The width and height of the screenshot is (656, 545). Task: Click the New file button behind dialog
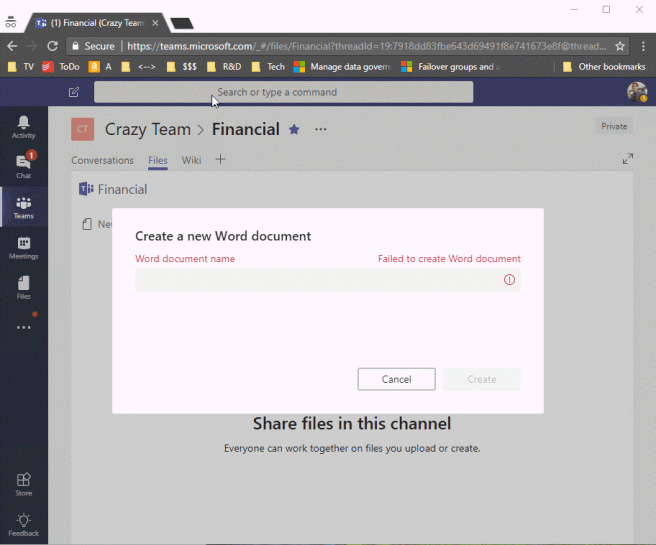(x=97, y=224)
